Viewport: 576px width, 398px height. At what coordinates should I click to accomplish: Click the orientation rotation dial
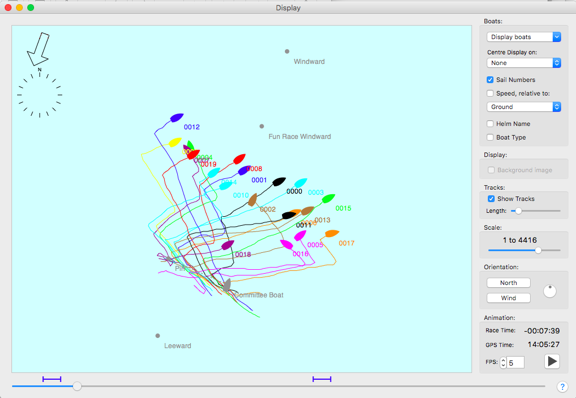click(x=550, y=291)
